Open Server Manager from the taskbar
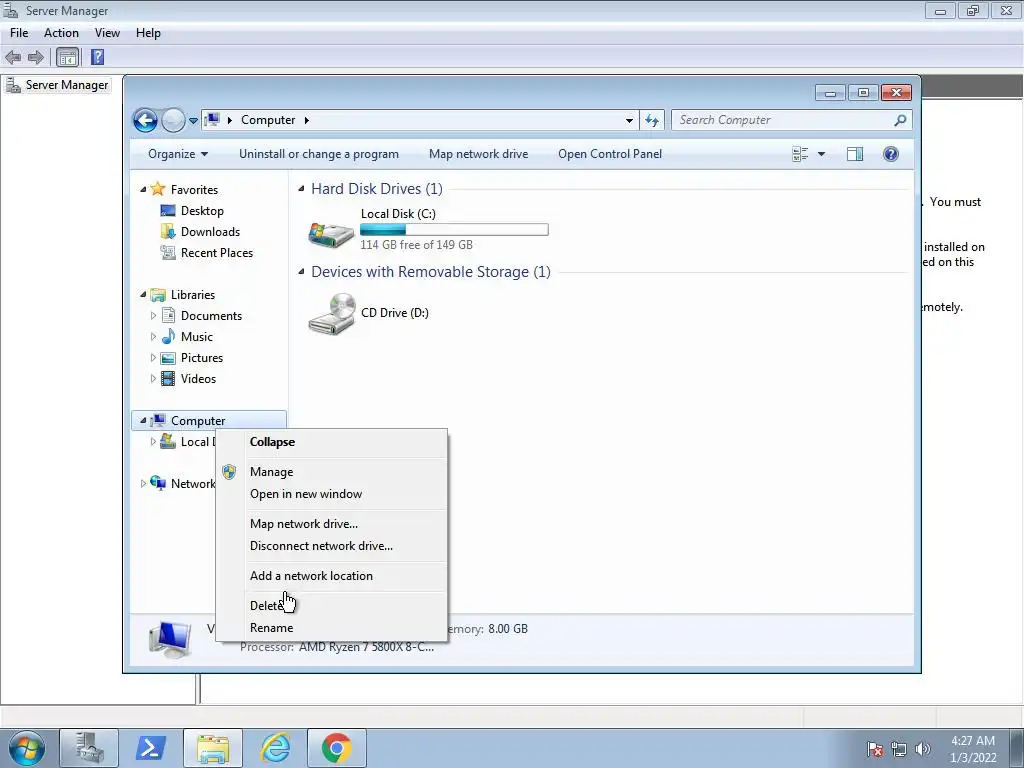1024x768 pixels. [89, 748]
